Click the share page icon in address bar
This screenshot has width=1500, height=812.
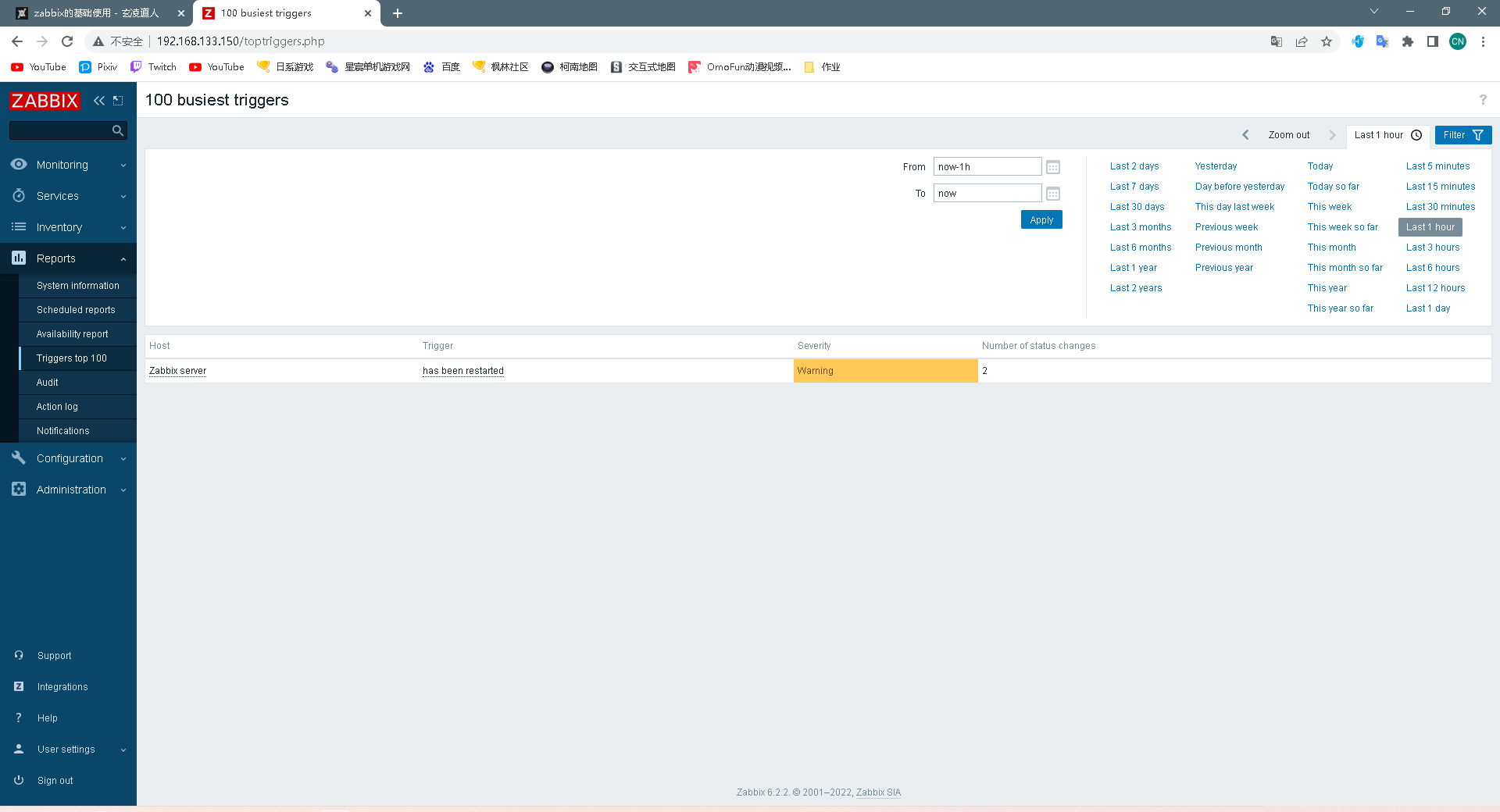pos(1302,41)
